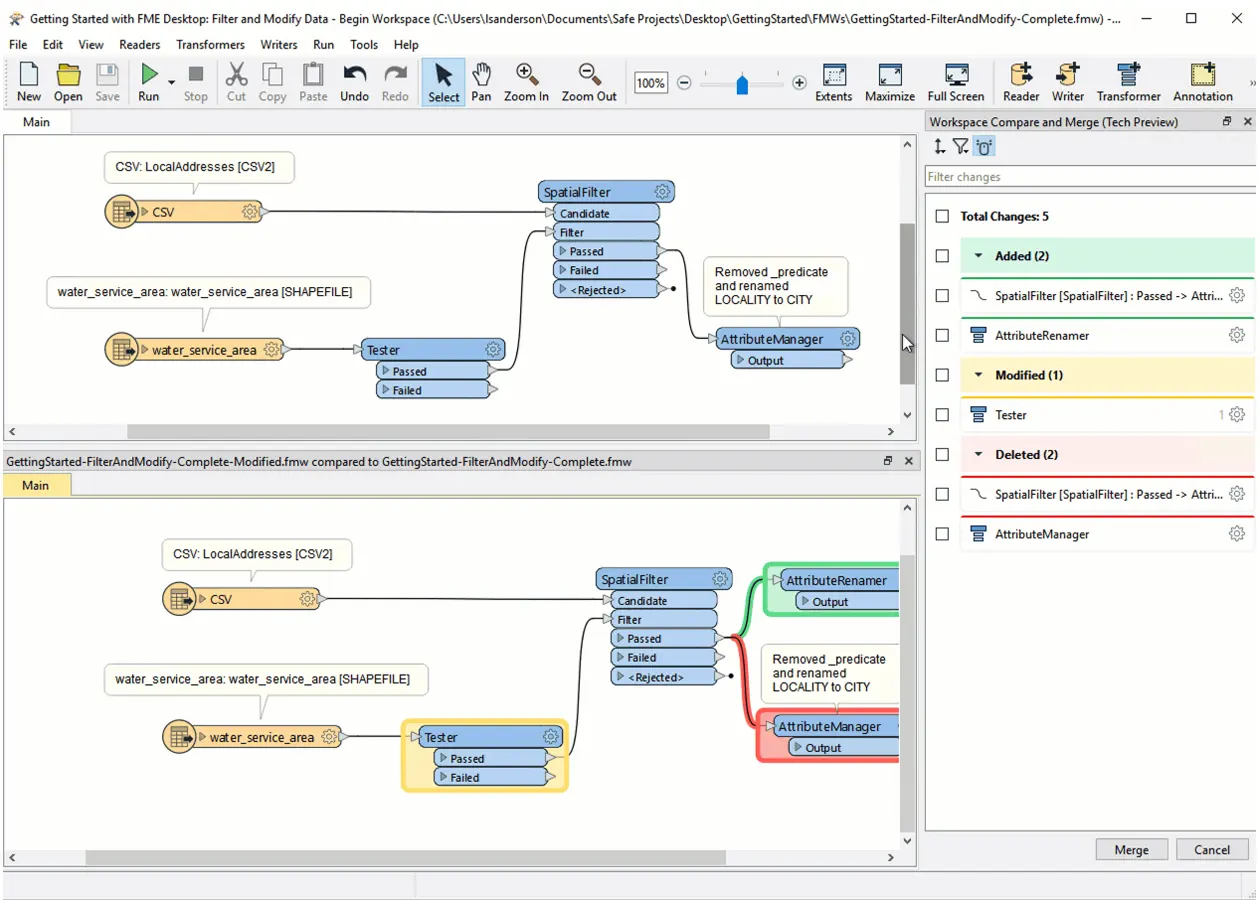Expand CSV reader feature type arrow in upper canvas
1260x900 pixels.
pyautogui.click(x=144, y=212)
